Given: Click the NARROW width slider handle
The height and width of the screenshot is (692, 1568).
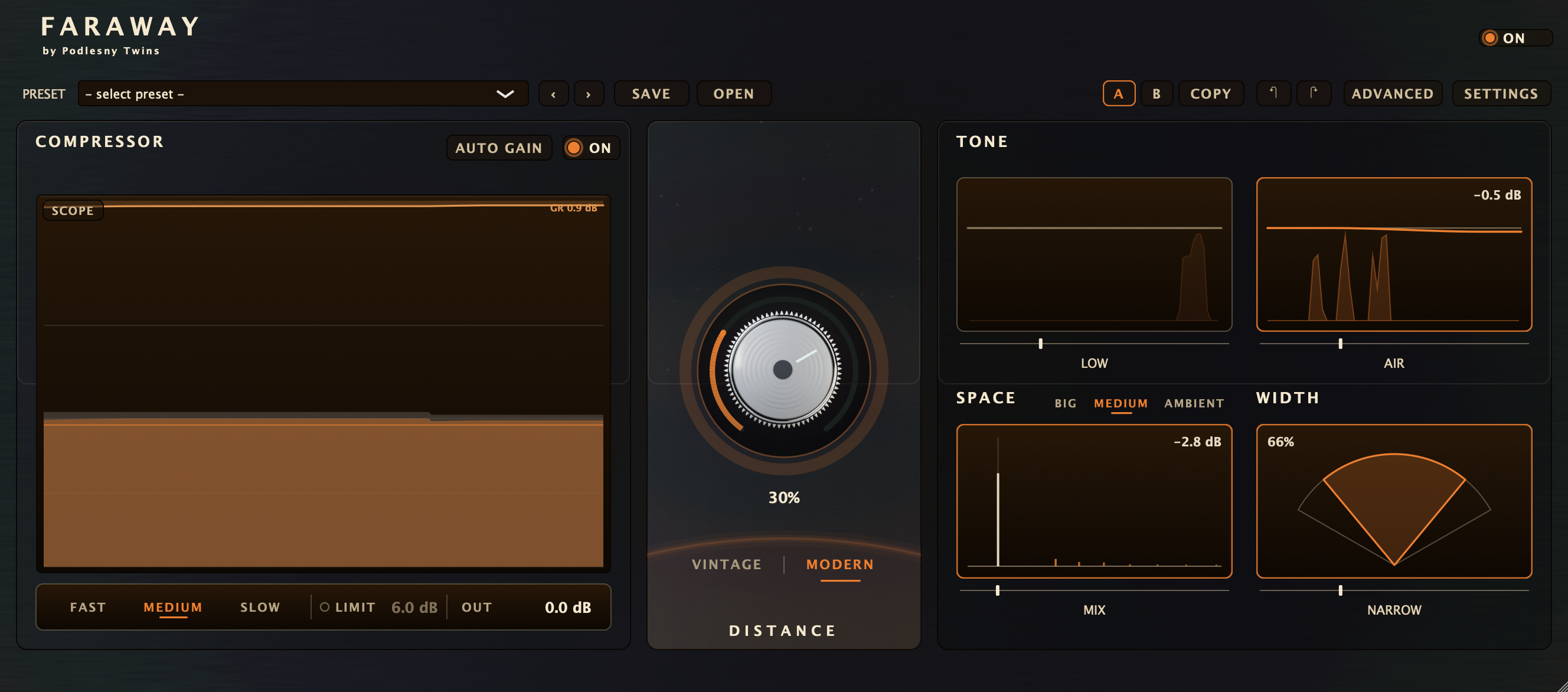Looking at the screenshot, I should tap(1340, 590).
